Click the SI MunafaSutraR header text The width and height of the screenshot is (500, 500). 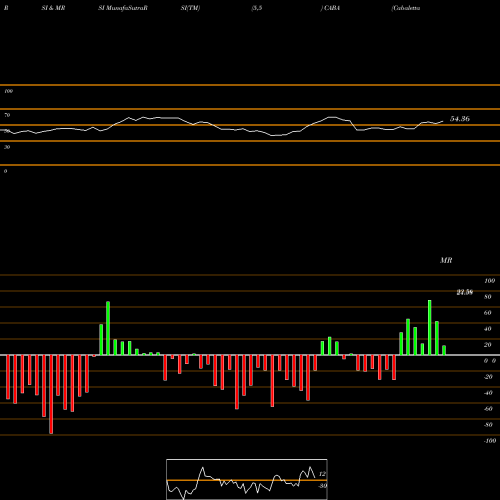[x=123, y=8]
